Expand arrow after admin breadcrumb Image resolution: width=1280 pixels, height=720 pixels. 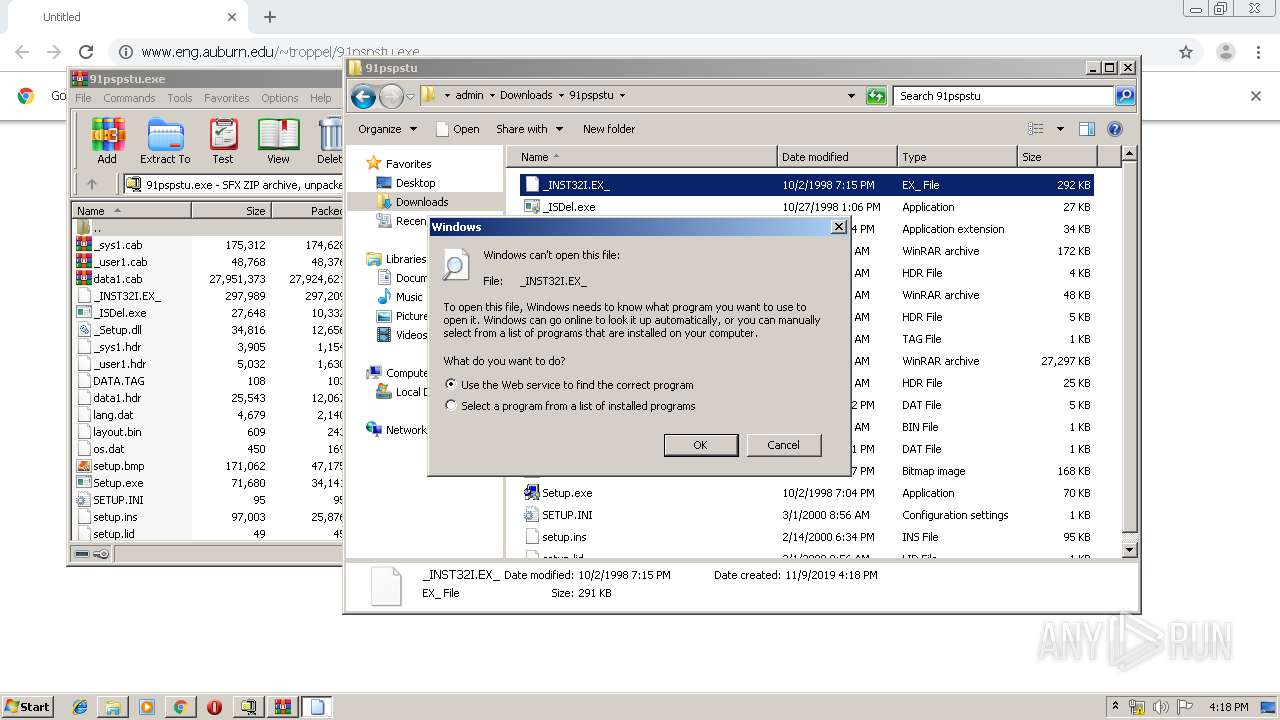(492, 96)
